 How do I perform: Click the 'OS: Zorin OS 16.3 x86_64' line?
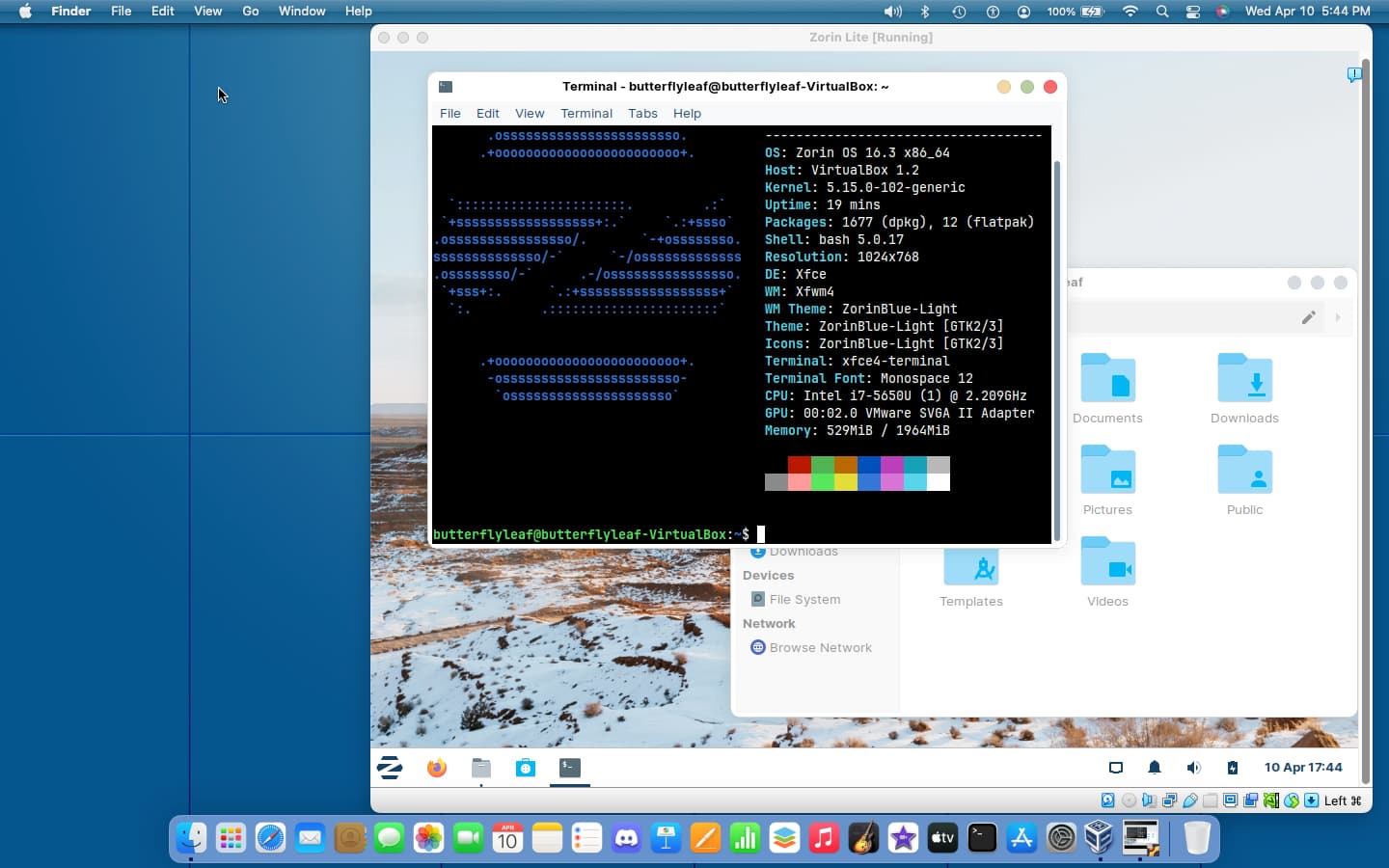pyautogui.click(x=858, y=152)
